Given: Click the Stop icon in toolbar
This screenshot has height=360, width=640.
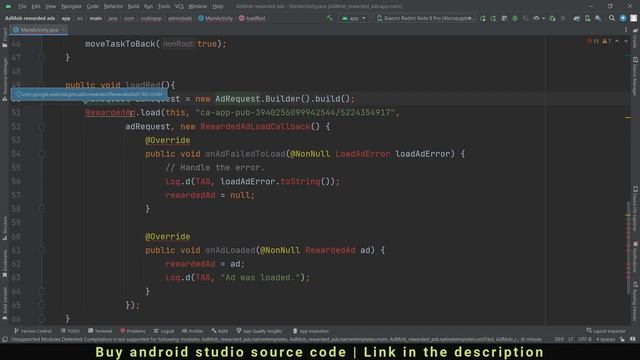Looking at the screenshot, I should tap(563, 18).
